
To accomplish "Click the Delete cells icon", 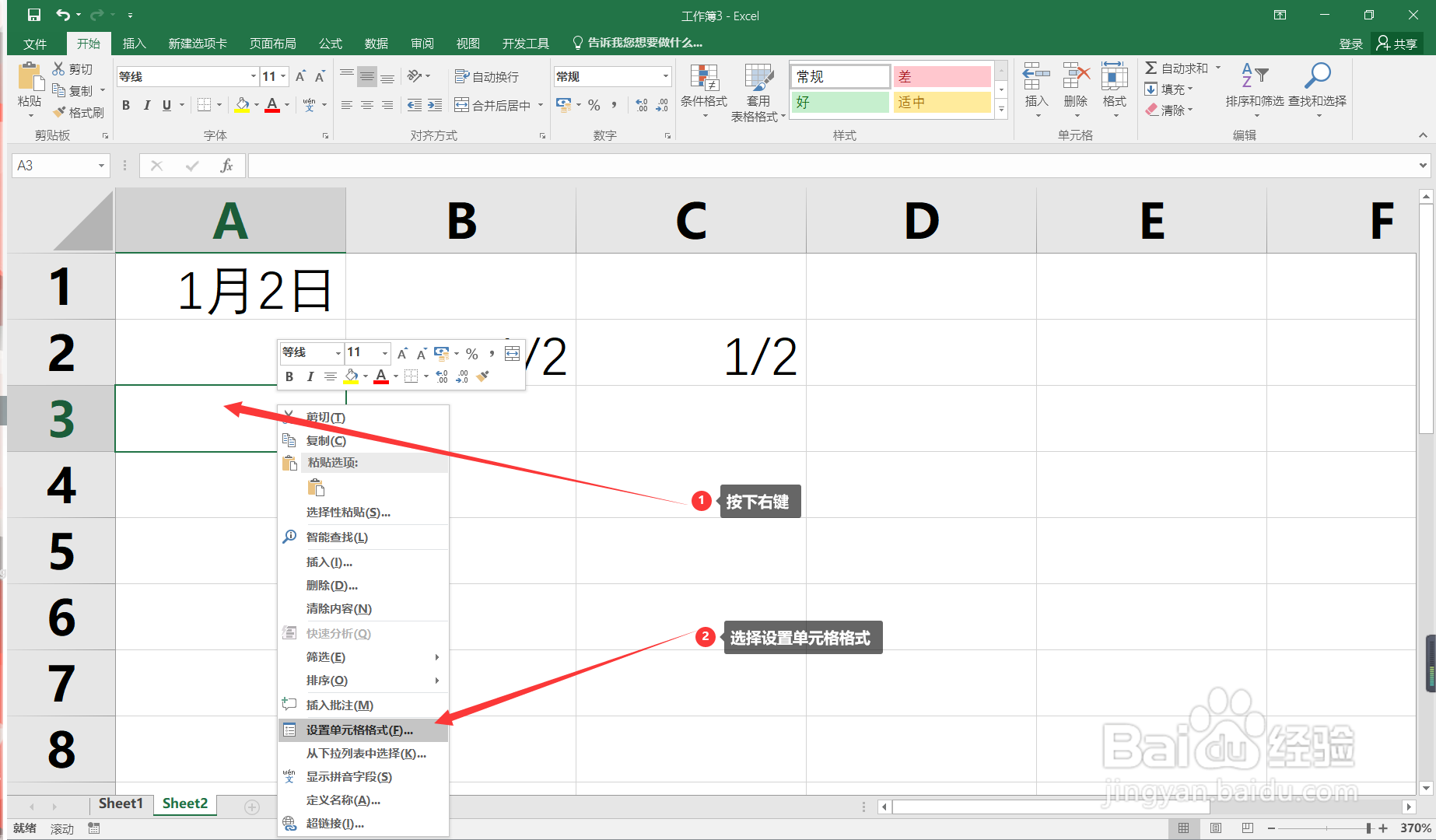I will coord(1076,76).
